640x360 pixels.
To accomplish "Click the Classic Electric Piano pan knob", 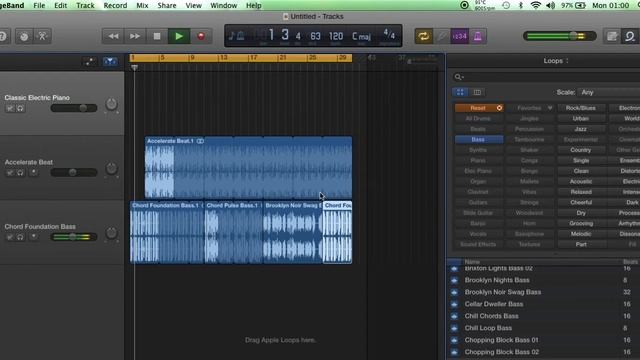I will pyautogui.click(x=111, y=104).
